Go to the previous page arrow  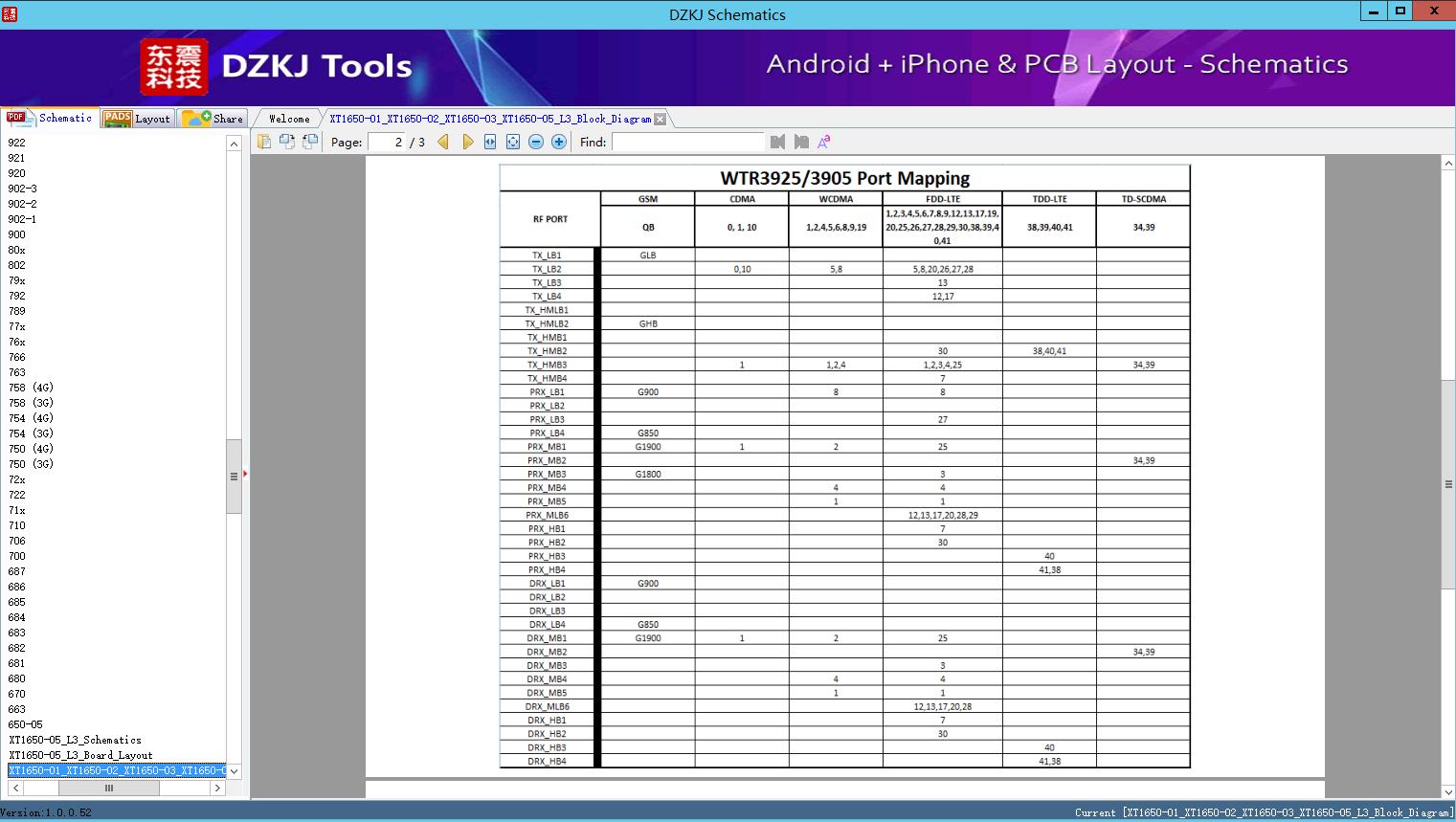pyautogui.click(x=443, y=142)
